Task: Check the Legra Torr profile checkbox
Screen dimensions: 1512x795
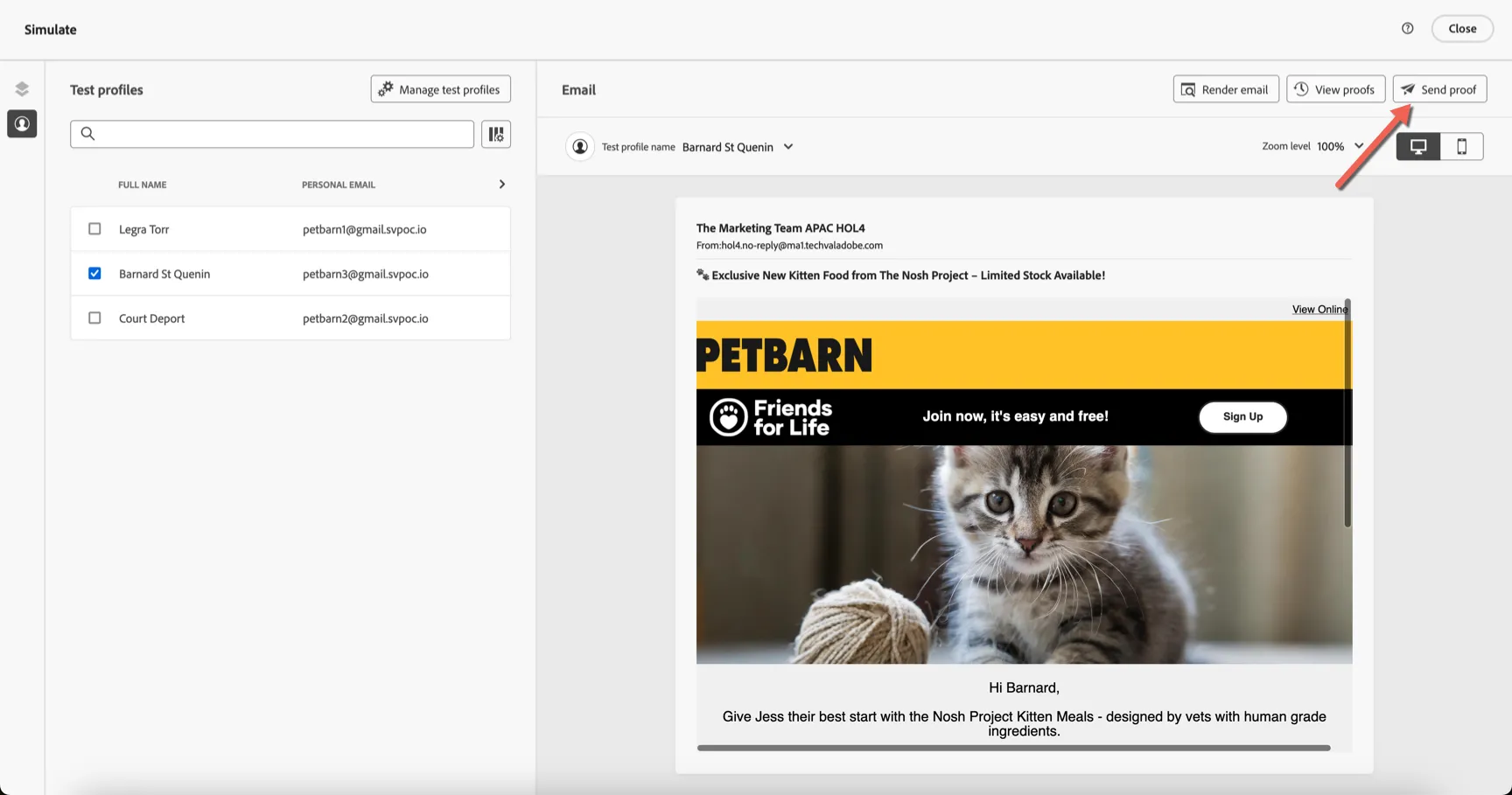Action: (94, 229)
